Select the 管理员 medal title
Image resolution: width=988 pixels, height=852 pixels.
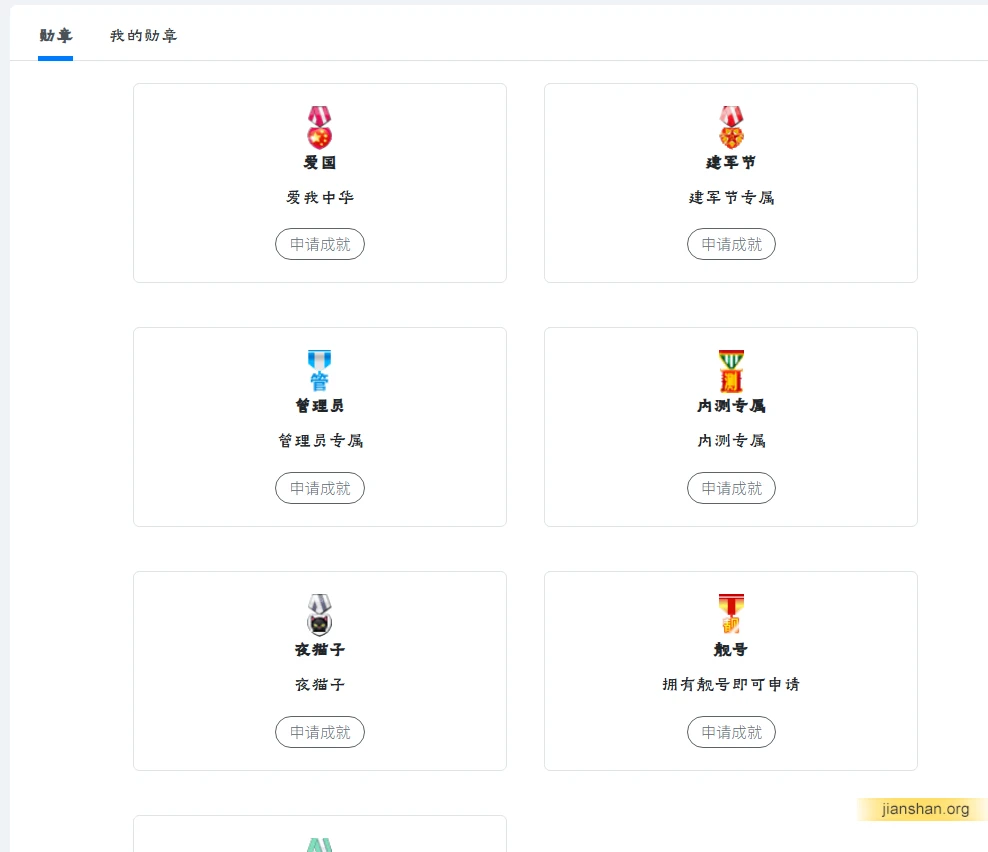pyautogui.click(x=319, y=406)
